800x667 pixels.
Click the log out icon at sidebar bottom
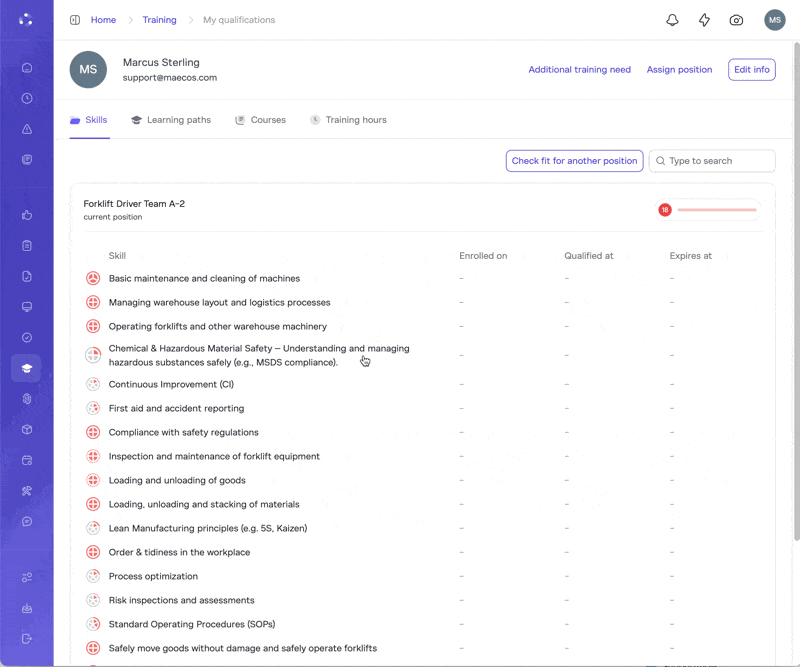27,638
